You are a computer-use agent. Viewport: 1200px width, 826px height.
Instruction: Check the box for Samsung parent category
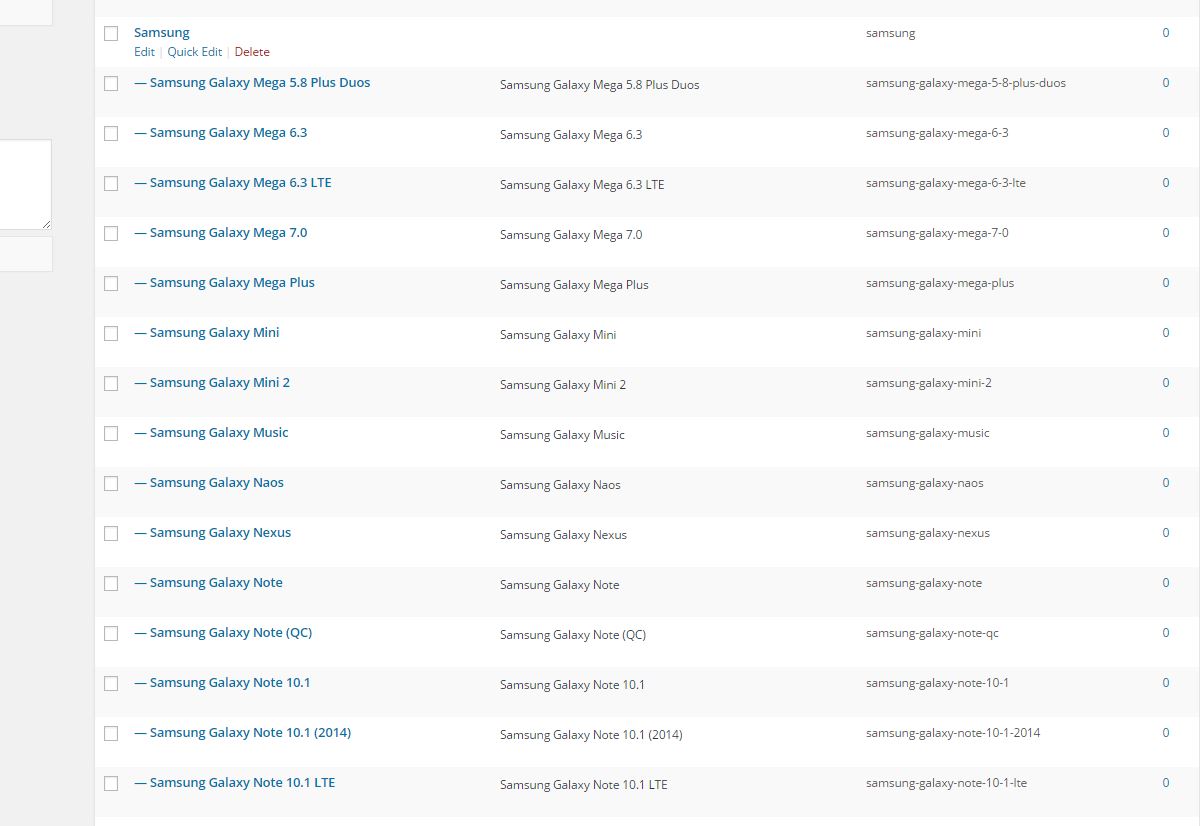click(111, 34)
